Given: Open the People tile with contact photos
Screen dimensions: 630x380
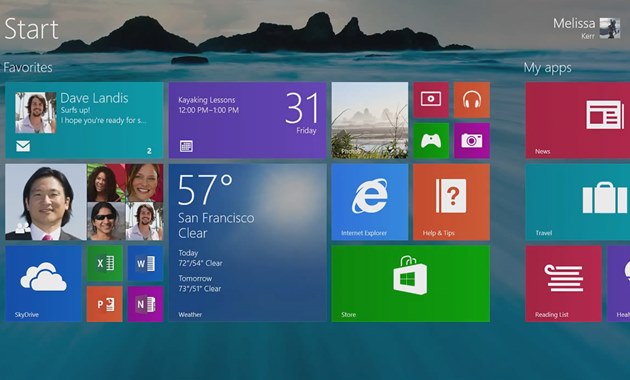Looking at the screenshot, I should (84, 202).
